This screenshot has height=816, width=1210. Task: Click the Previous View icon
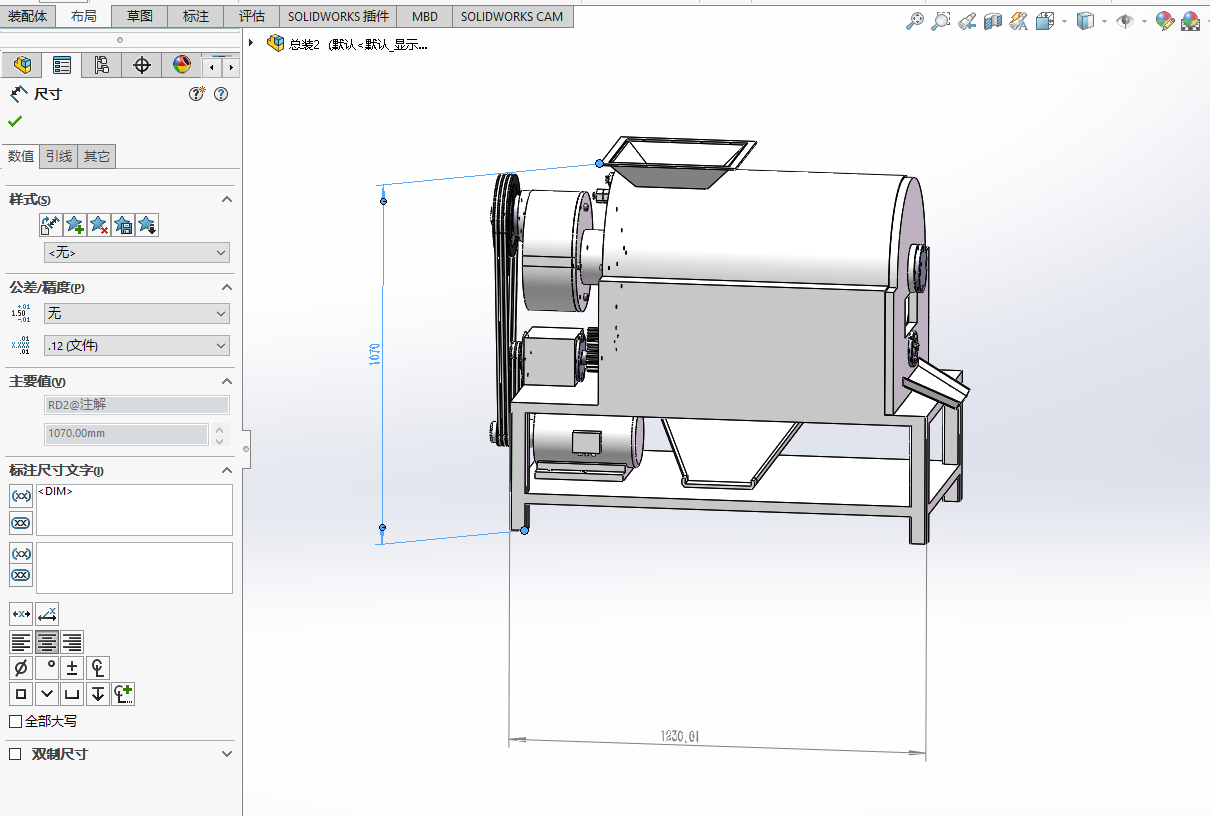(x=967, y=21)
